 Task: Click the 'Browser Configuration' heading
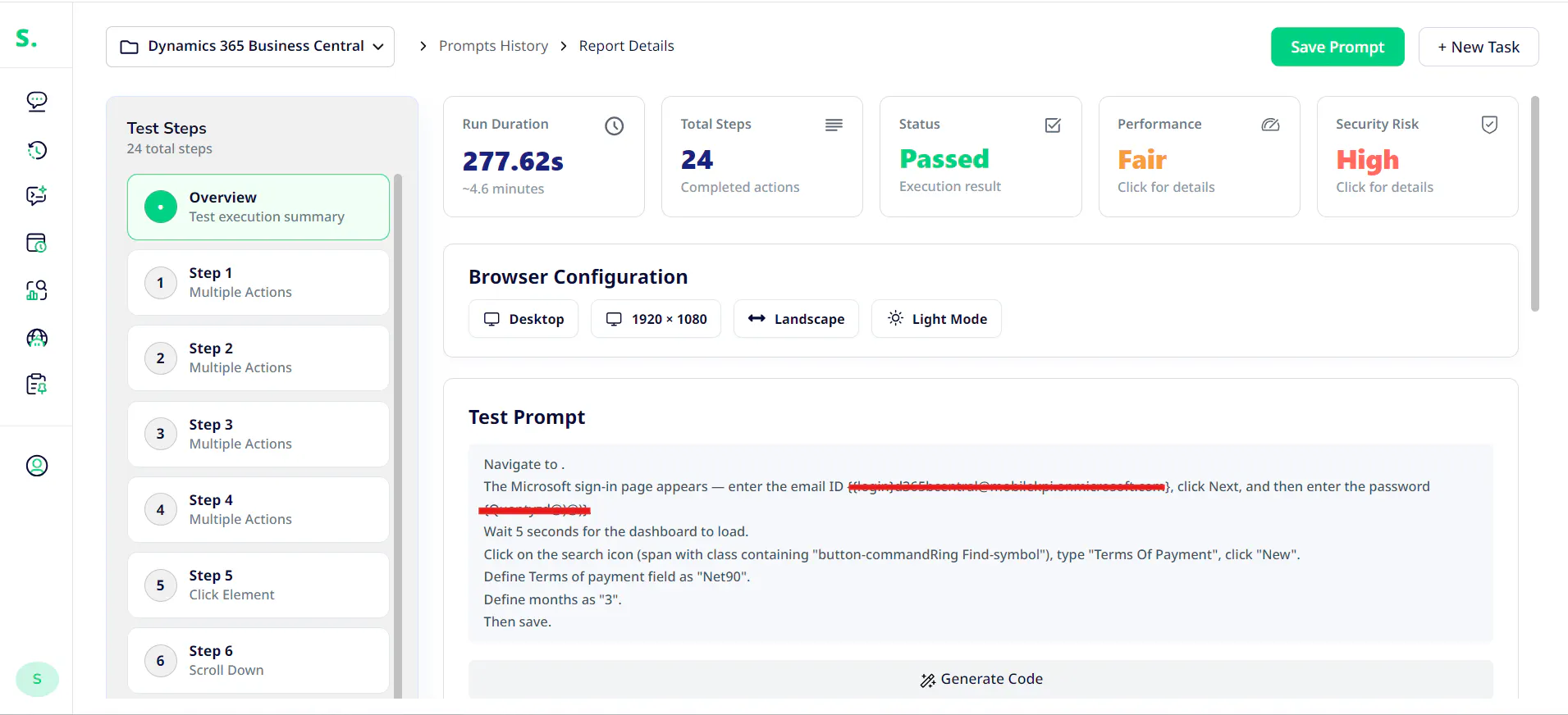pos(578,277)
